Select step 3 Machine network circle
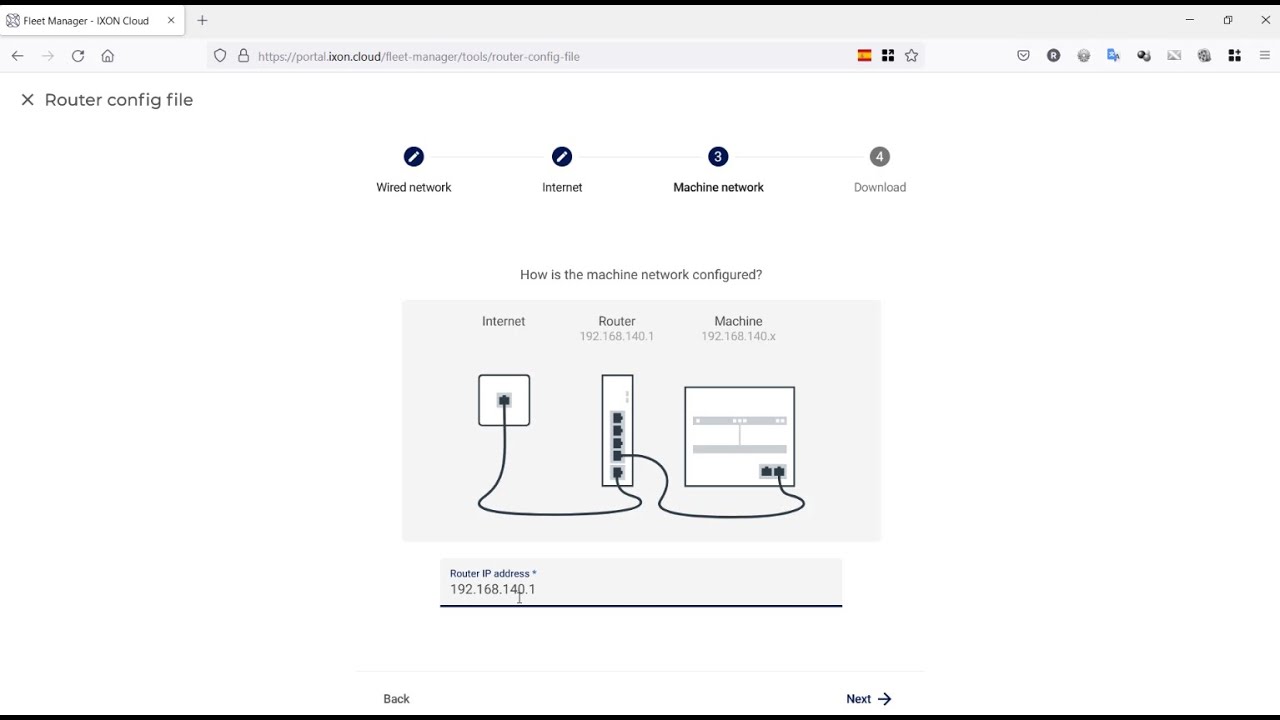 point(718,157)
